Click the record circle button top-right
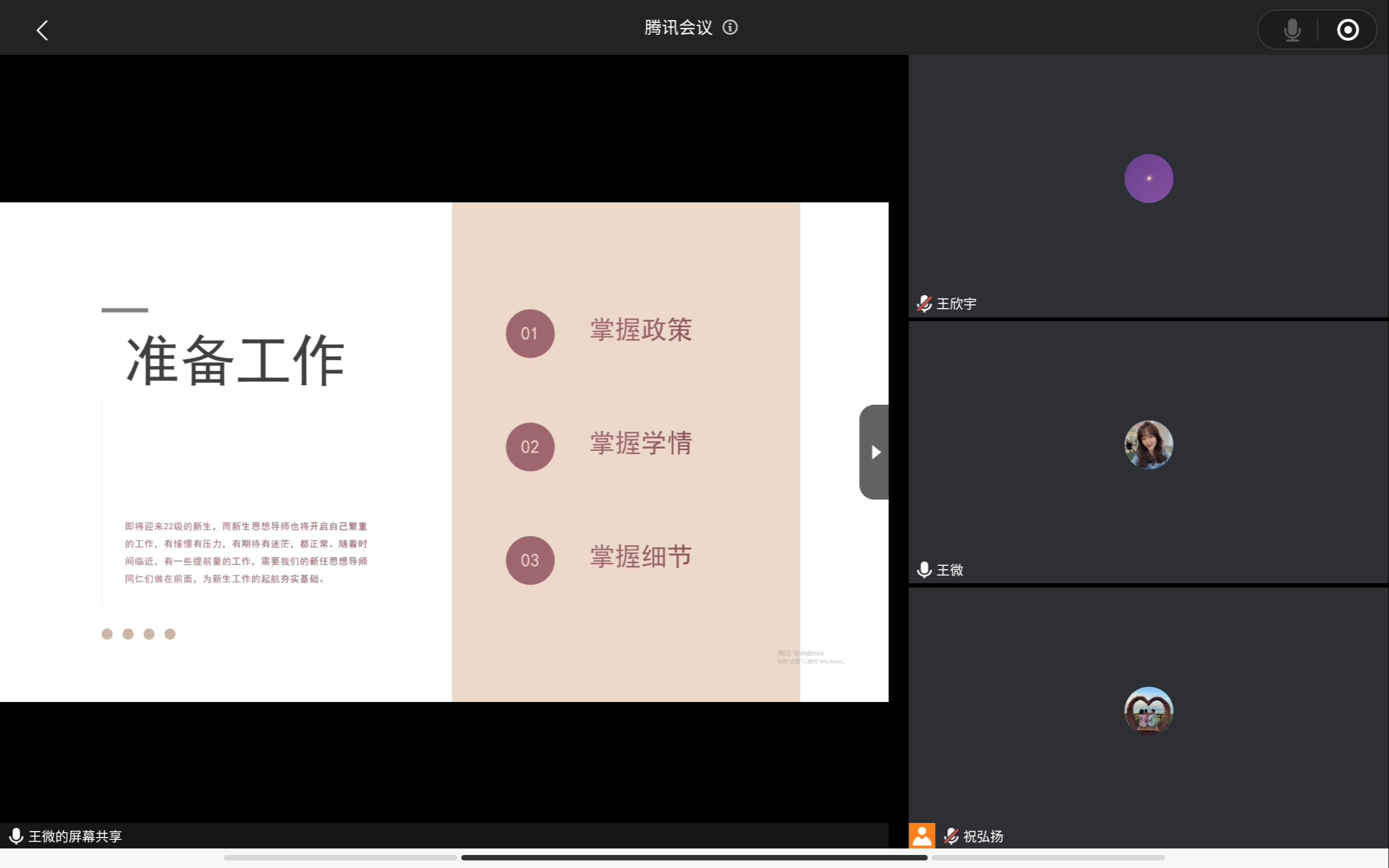Screen dimensions: 1389x868 pyautogui.click(x=1347, y=30)
